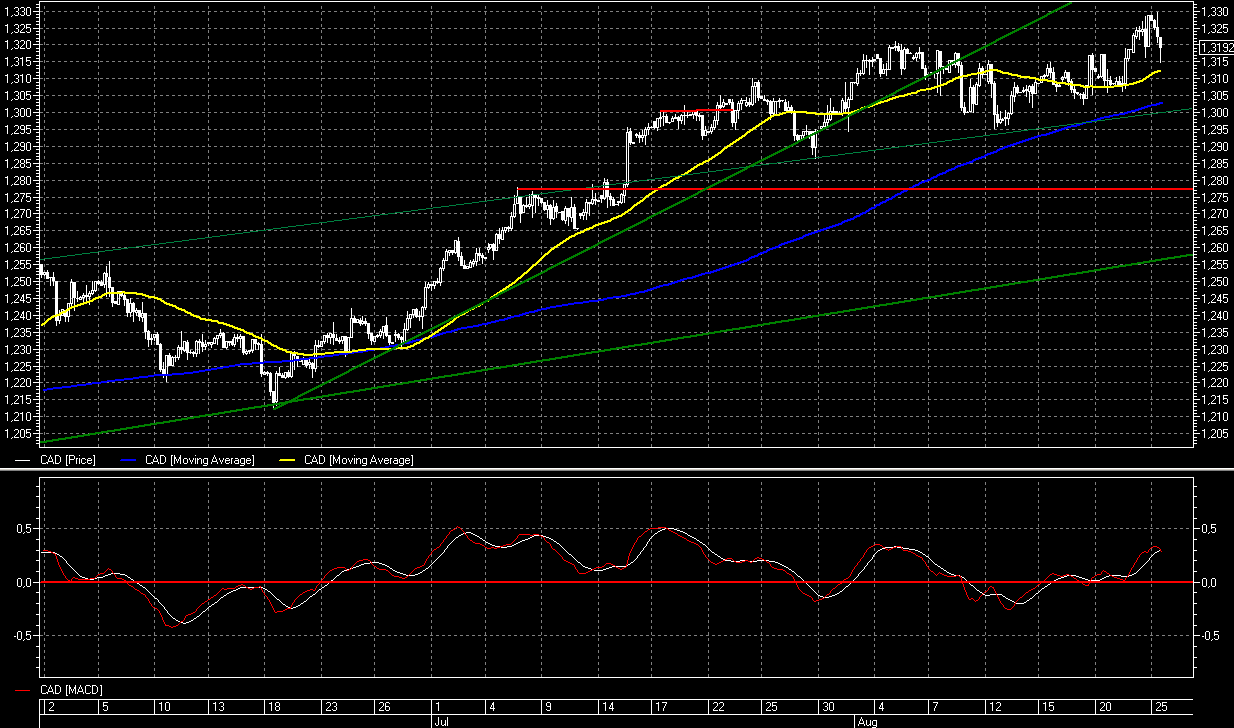Image resolution: width=1234 pixels, height=728 pixels.
Task: Click the -0,5 label on left MACD axis
Action: 19,634
